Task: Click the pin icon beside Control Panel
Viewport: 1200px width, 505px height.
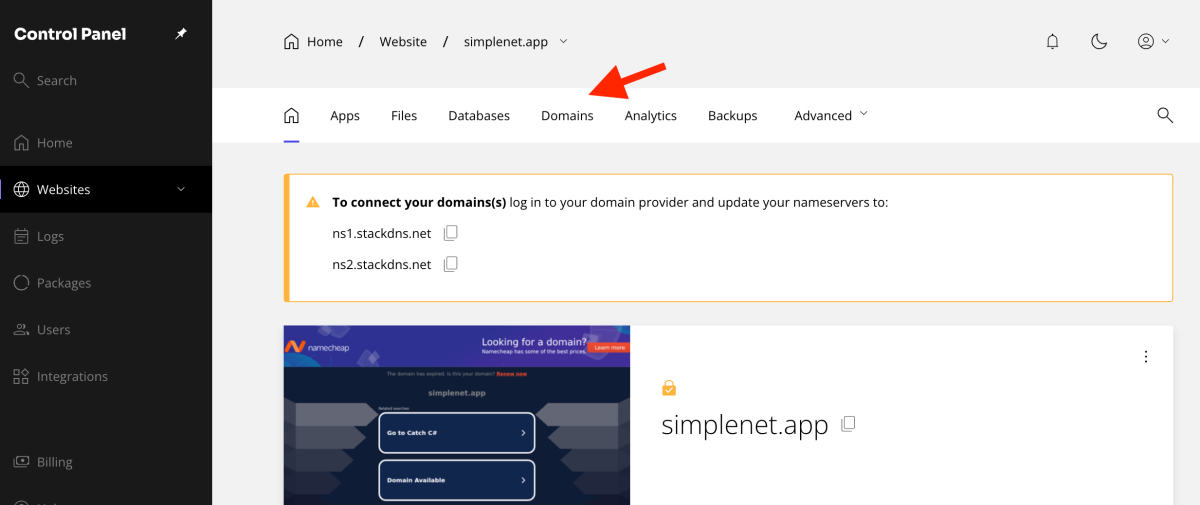Action: click(181, 34)
